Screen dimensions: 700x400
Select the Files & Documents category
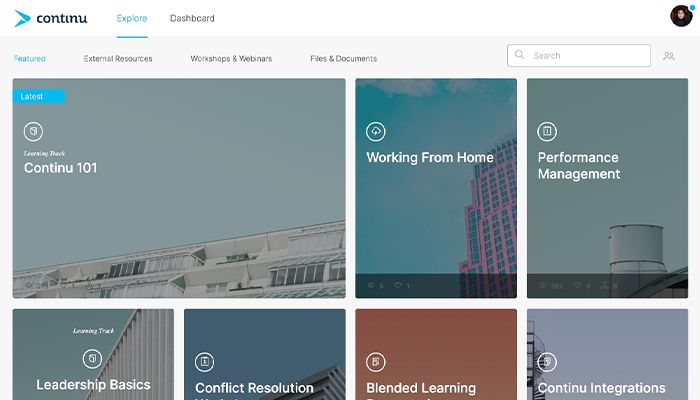coord(343,58)
